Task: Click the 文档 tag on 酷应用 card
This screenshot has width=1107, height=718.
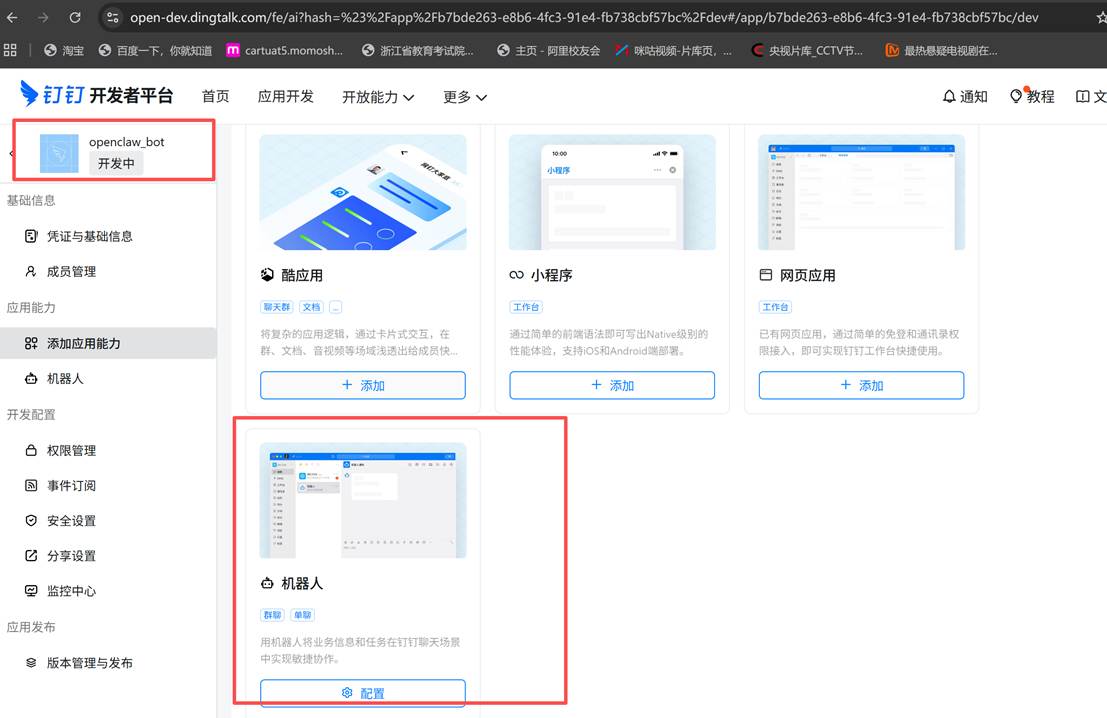Action: click(311, 307)
